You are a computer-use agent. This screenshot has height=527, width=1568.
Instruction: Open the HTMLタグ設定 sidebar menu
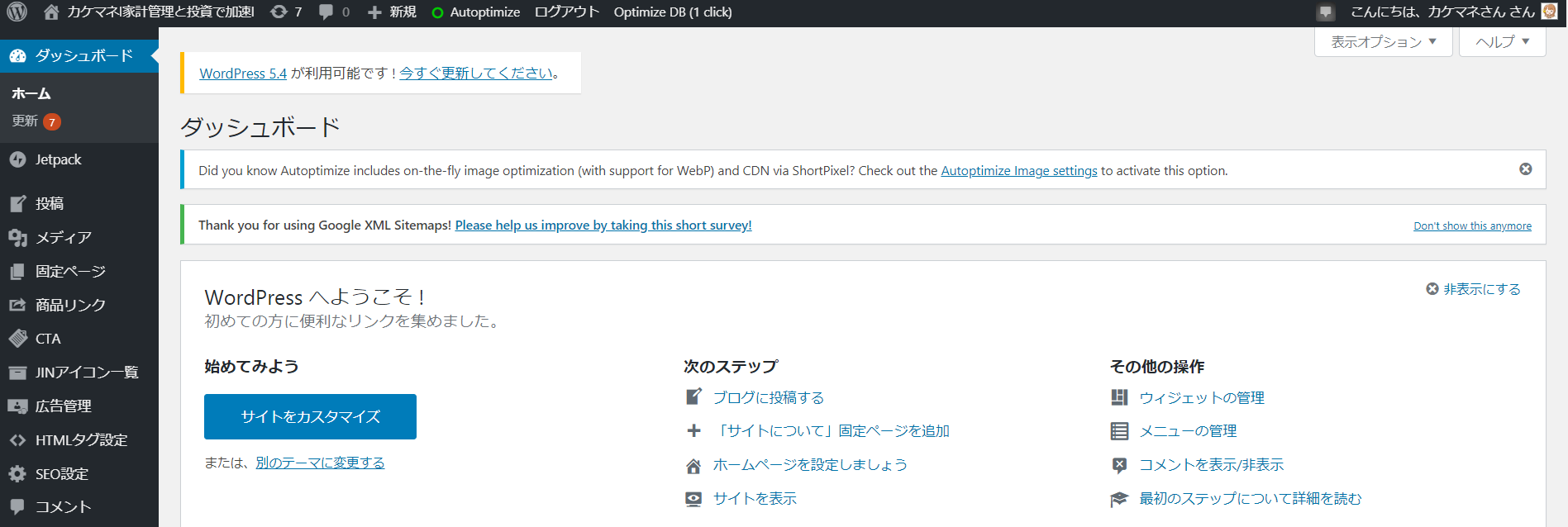pos(79,440)
